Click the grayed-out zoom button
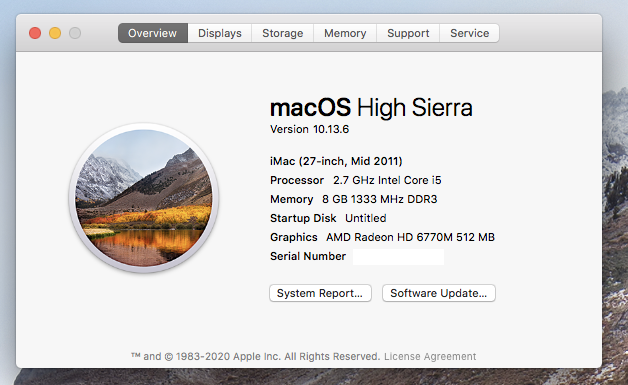This screenshot has width=628, height=385. pyautogui.click(x=75, y=33)
